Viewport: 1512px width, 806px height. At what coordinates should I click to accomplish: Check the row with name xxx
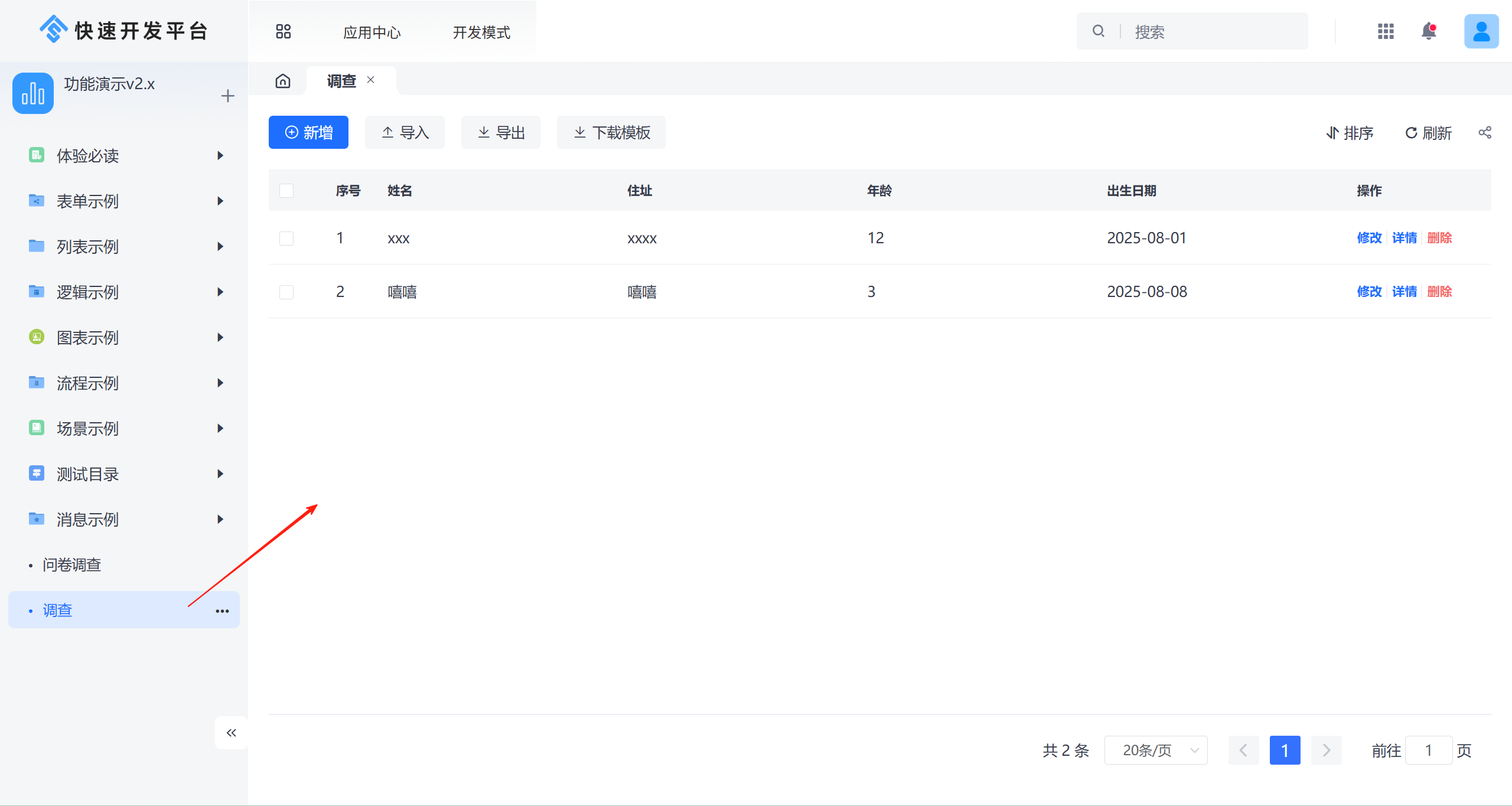coord(286,239)
